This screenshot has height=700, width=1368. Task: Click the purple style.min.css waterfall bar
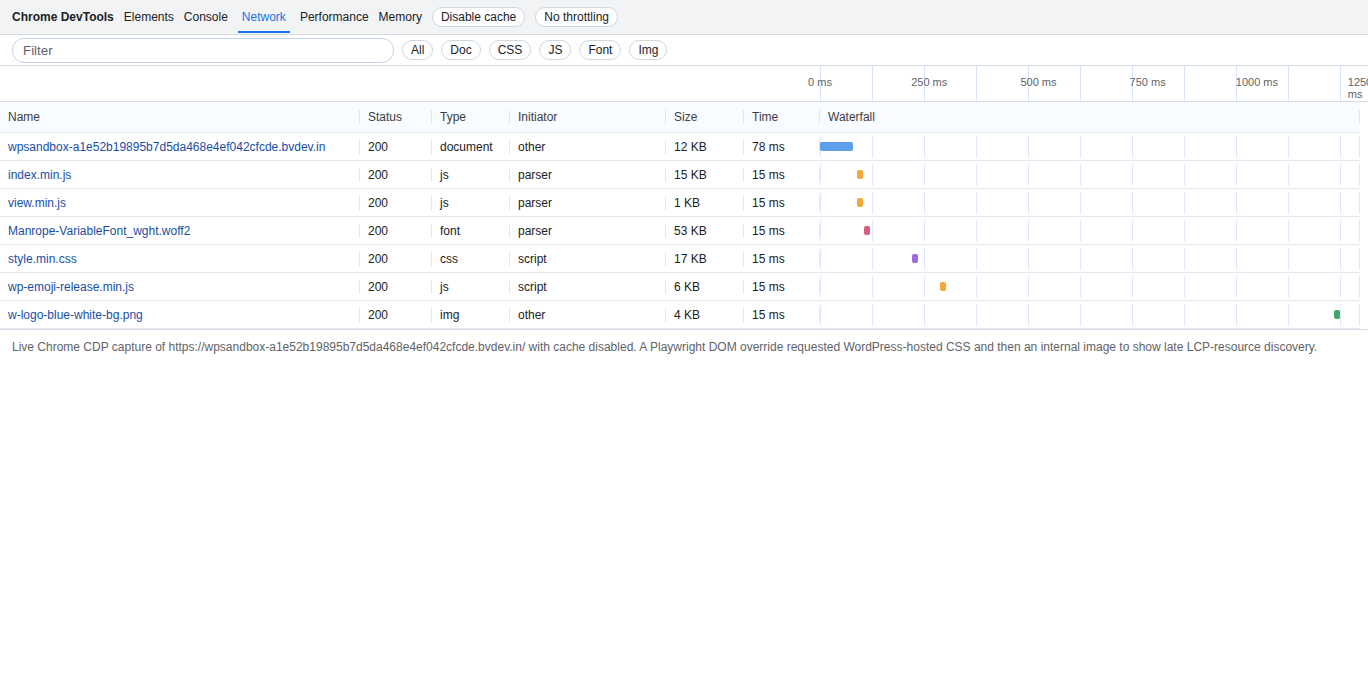915,259
